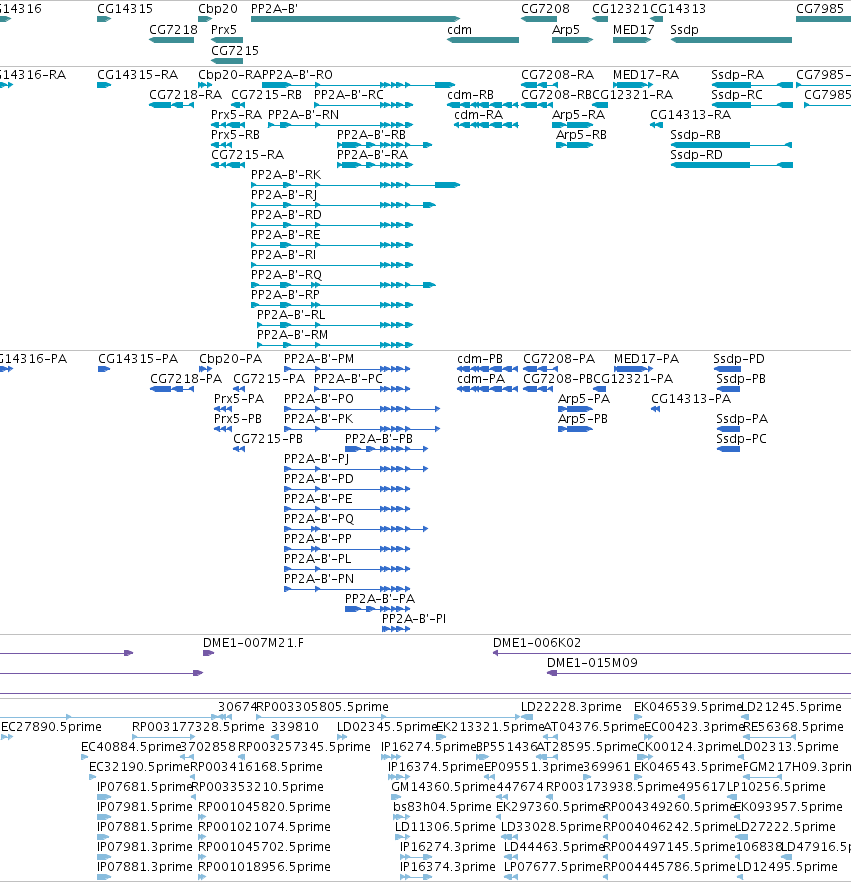Click EST EC27890.5prime label
The height and width of the screenshot is (882, 851).
[51, 727]
